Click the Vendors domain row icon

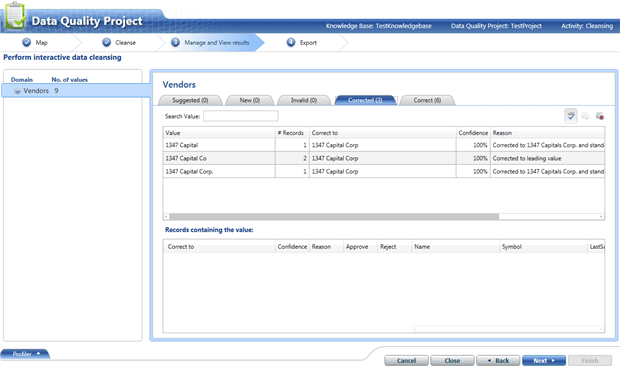click(x=17, y=91)
